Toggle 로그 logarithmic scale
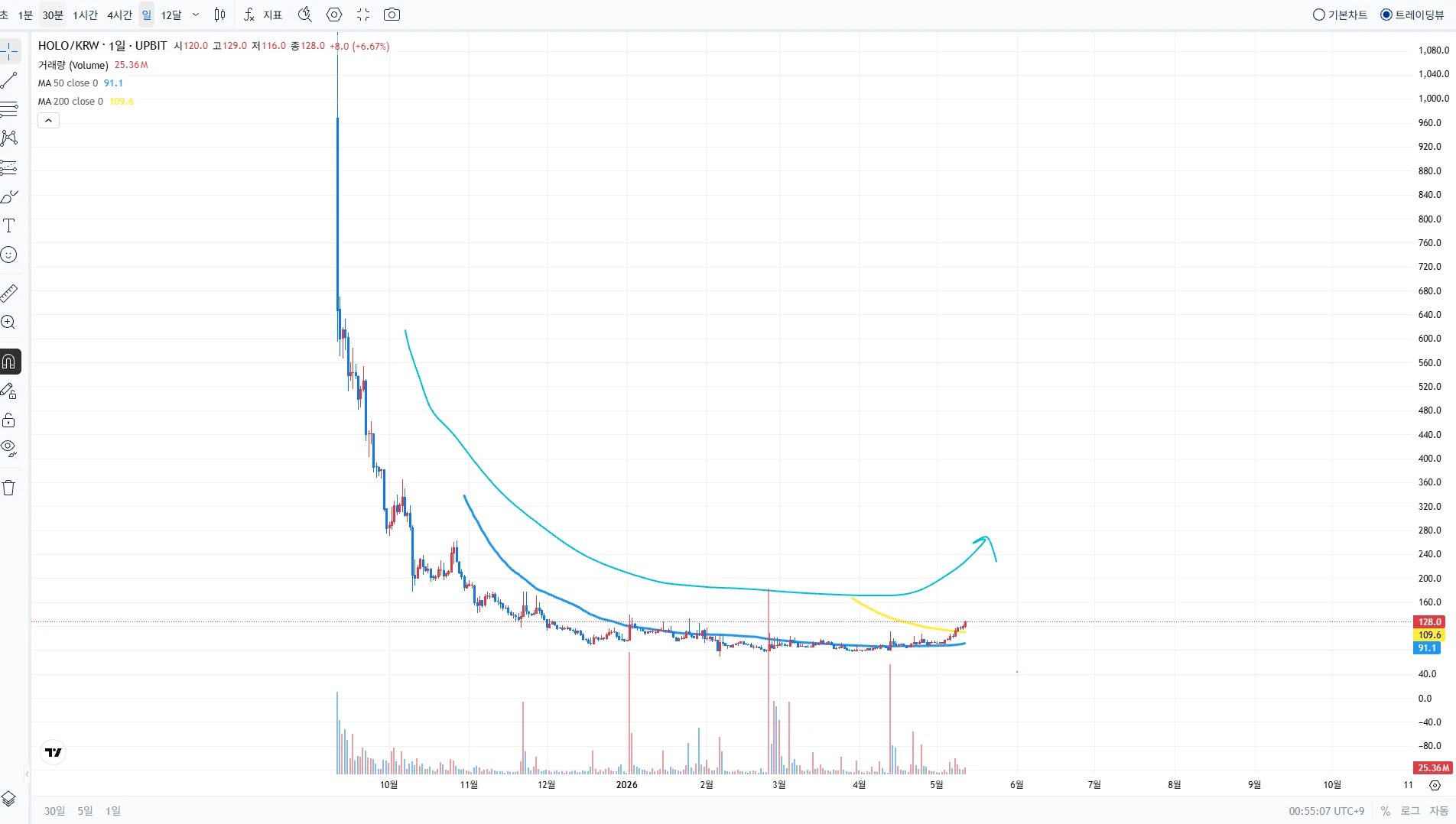 click(x=1410, y=811)
